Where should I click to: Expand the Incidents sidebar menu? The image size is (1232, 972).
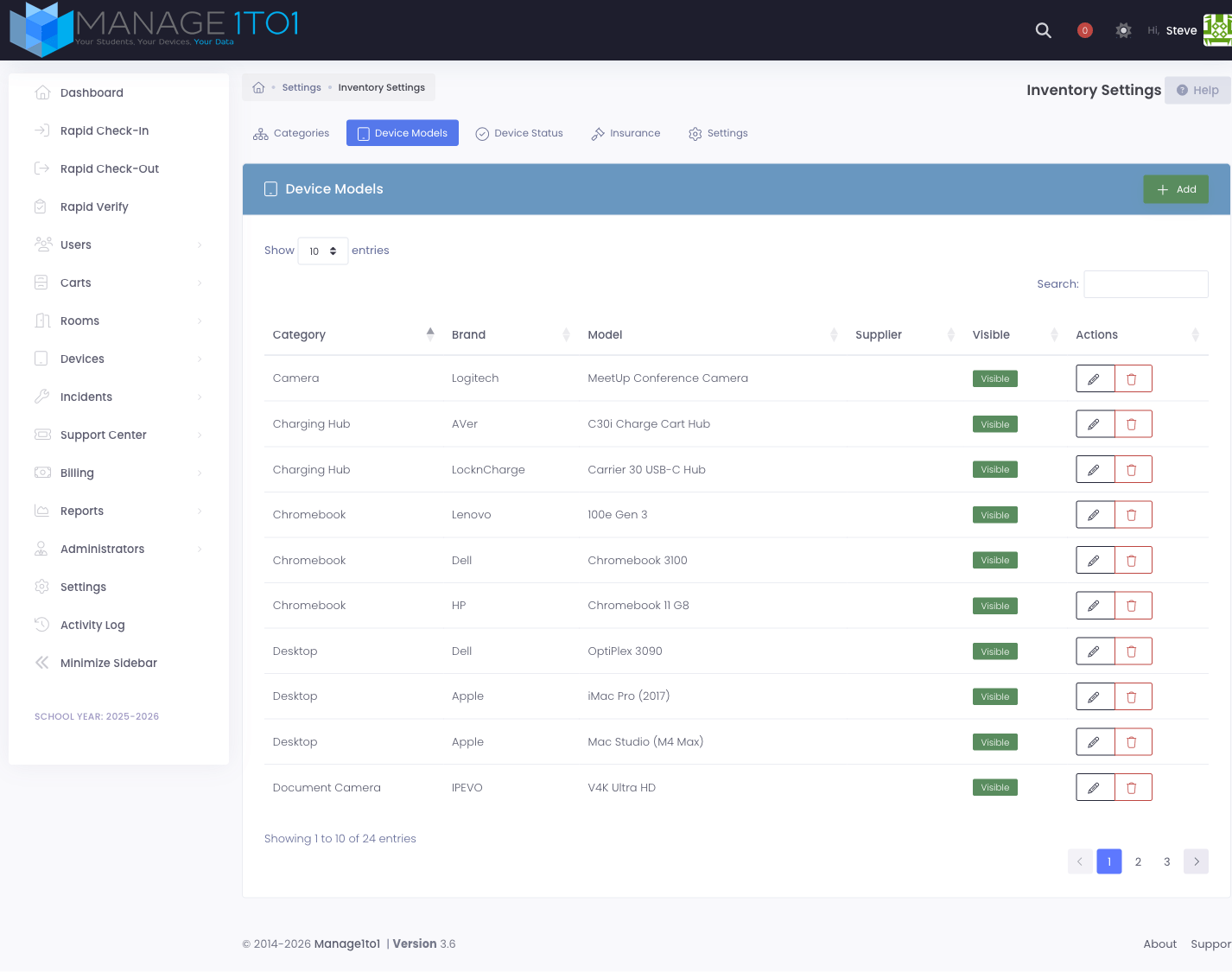coord(118,397)
